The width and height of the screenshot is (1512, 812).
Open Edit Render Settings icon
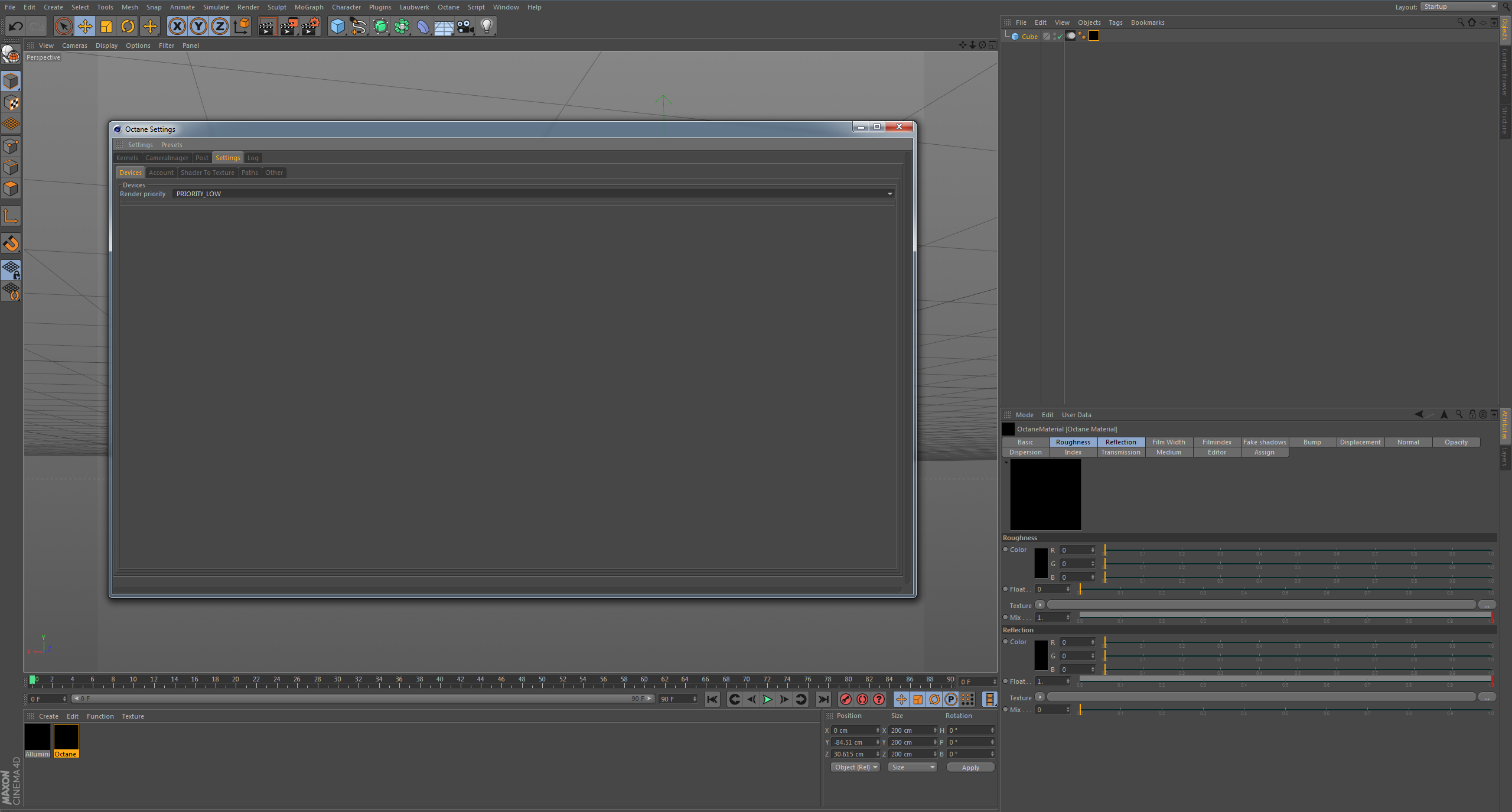(311, 27)
